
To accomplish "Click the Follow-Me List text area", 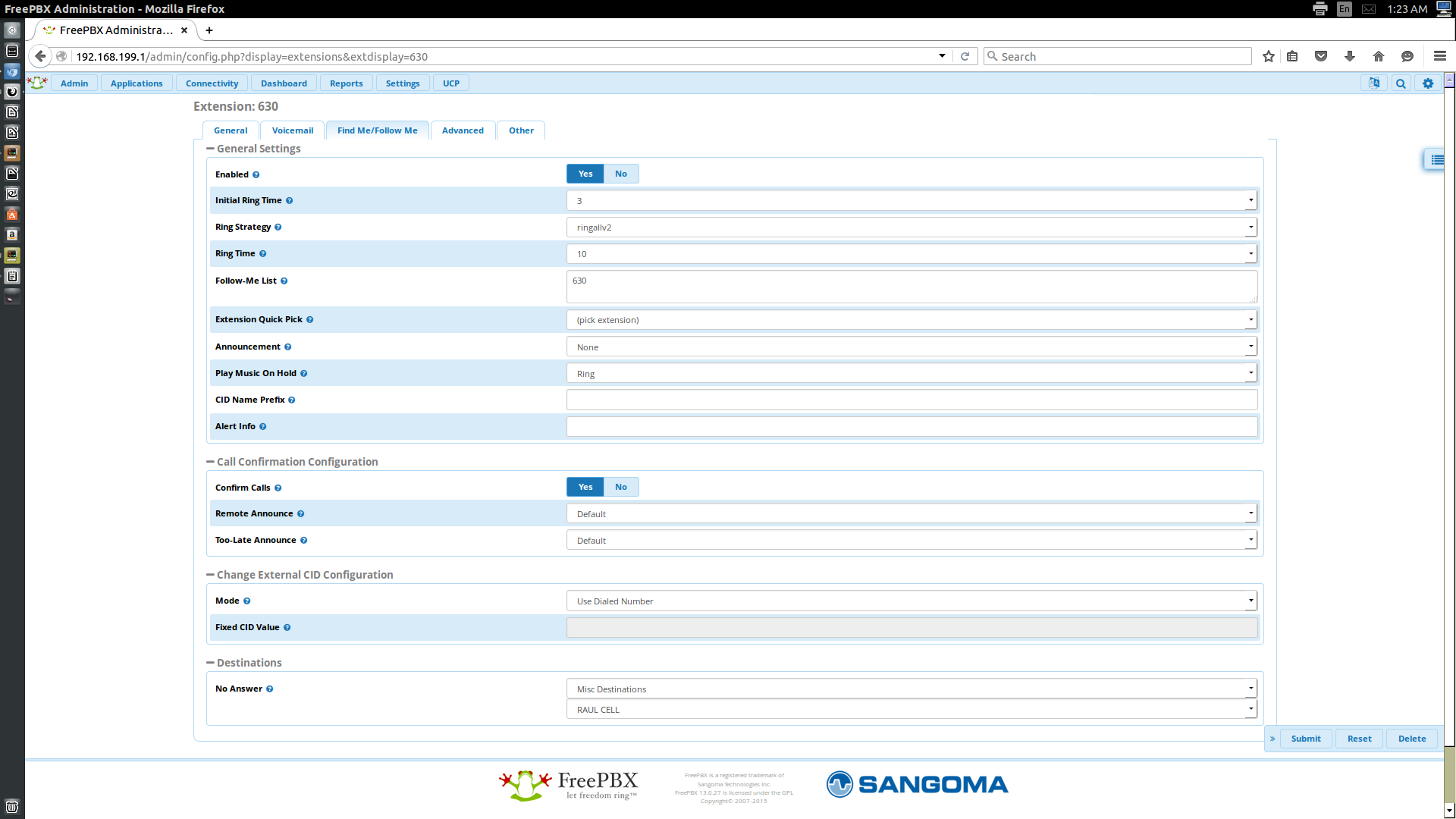I will pyautogui.click(x=912, y=287).
